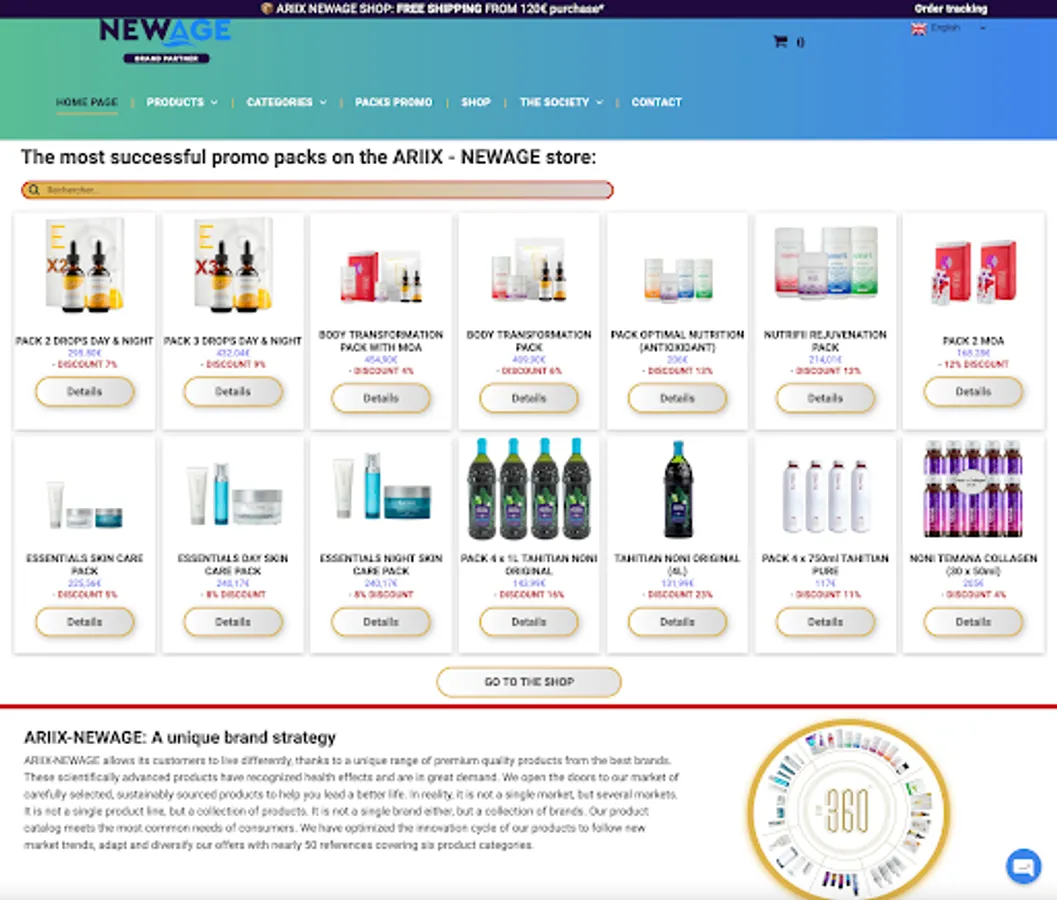Screen dimensions: 1057x900
Task: Open Body Transformation Pack with MOA image
Action: tap(381, 275)
